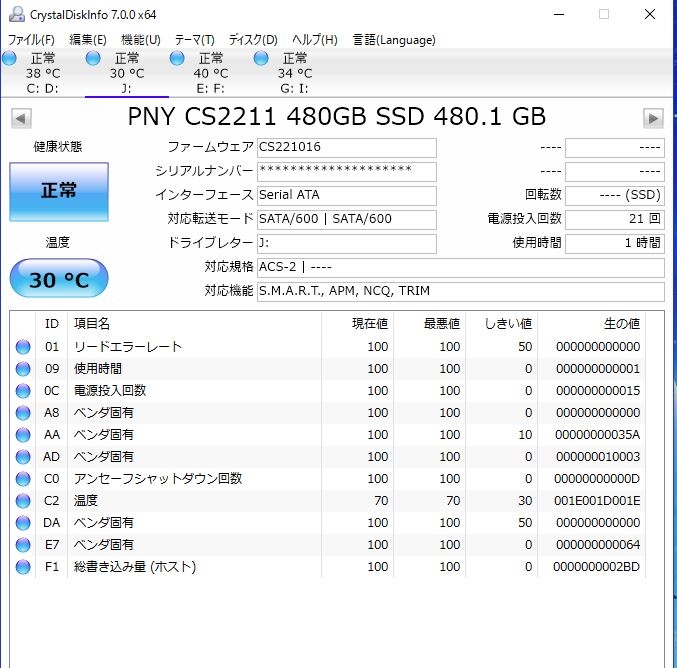The image size is (677, 668).
Task: Open the ファイル(F) menu
Action: tap(31, 40)
